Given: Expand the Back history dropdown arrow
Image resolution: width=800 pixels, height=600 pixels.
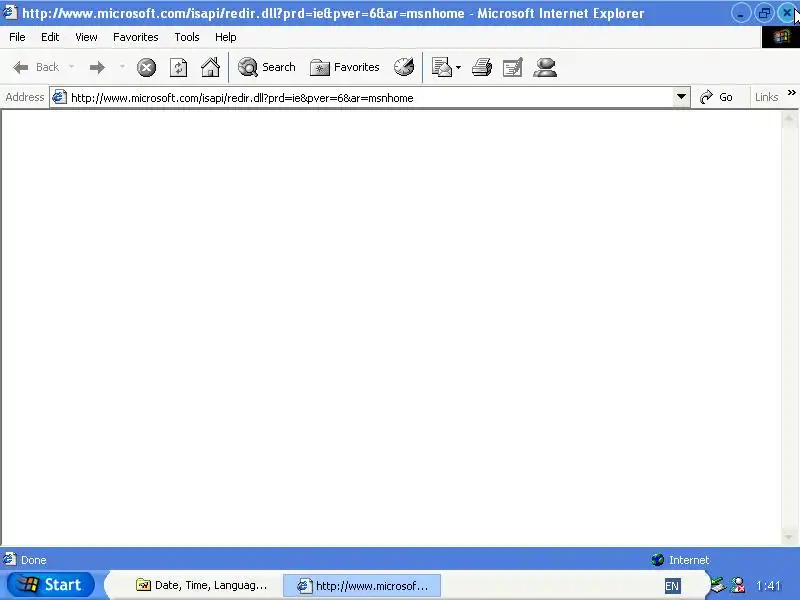Looking at the screenshot, I should pyautogui.click(x=71, y=67).
